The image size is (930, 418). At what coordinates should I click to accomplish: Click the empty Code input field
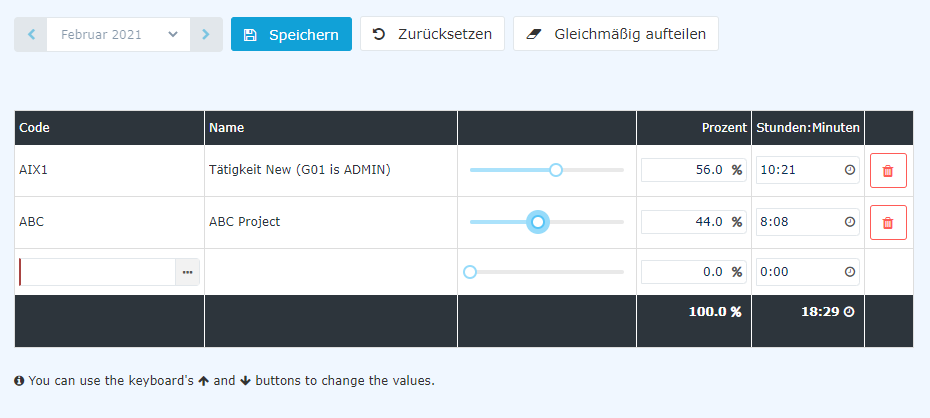[x=98, y=272]
